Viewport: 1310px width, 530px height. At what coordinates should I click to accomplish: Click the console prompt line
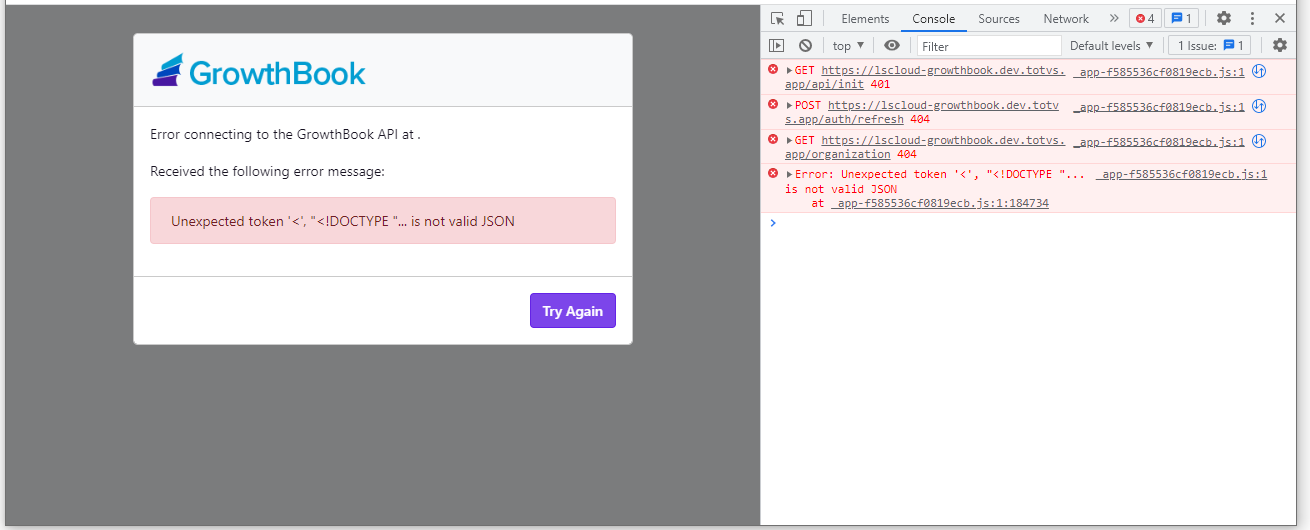tap(1027, 222)
